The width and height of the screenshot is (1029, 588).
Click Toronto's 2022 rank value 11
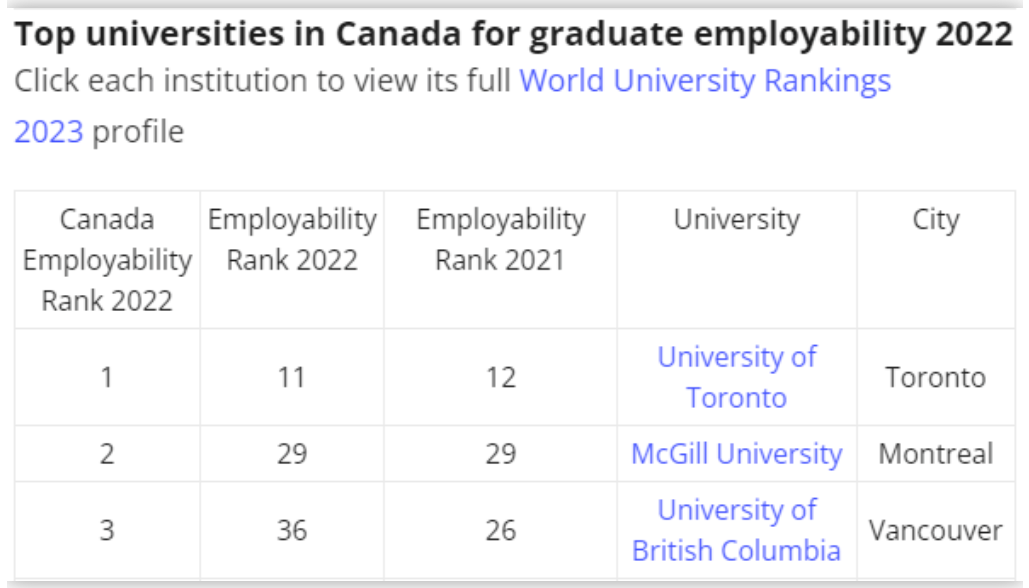click(292, 378)
